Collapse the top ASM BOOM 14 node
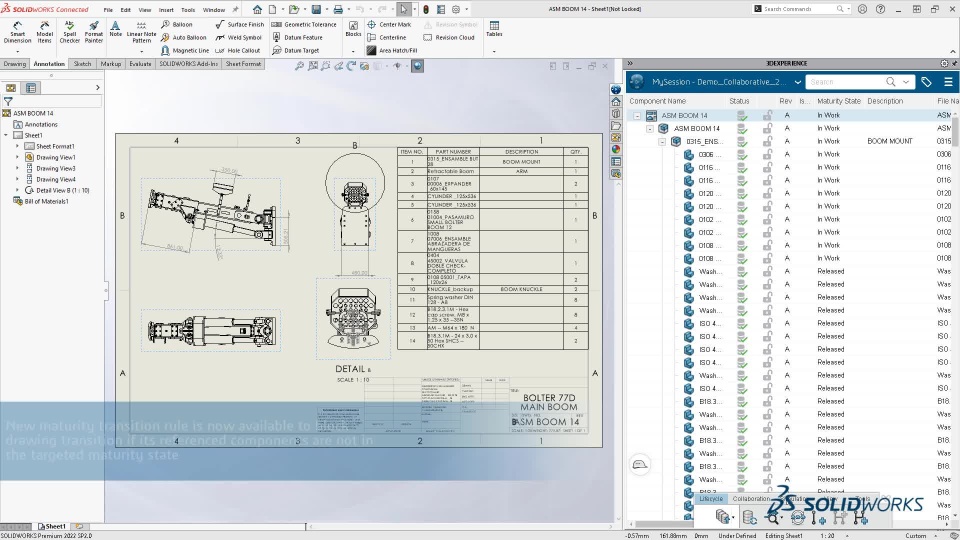Image resolution: width=960 pixels, height=540 pixels. [637, 116]
